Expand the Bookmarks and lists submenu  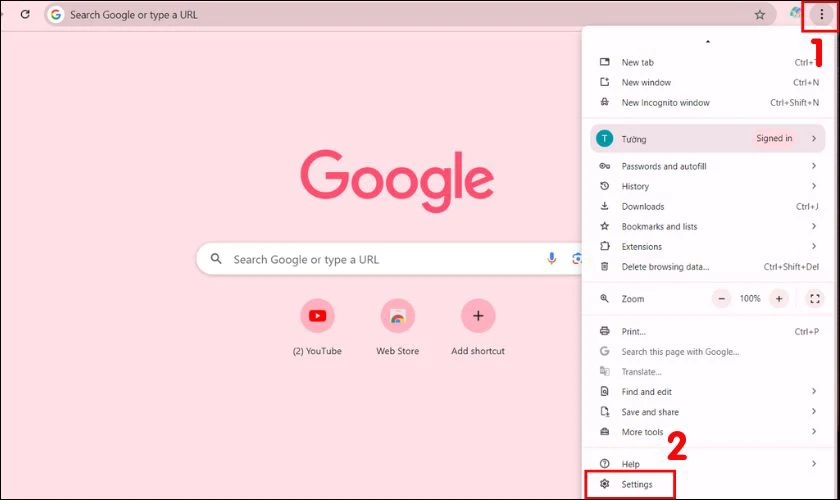tap(708, 226)
